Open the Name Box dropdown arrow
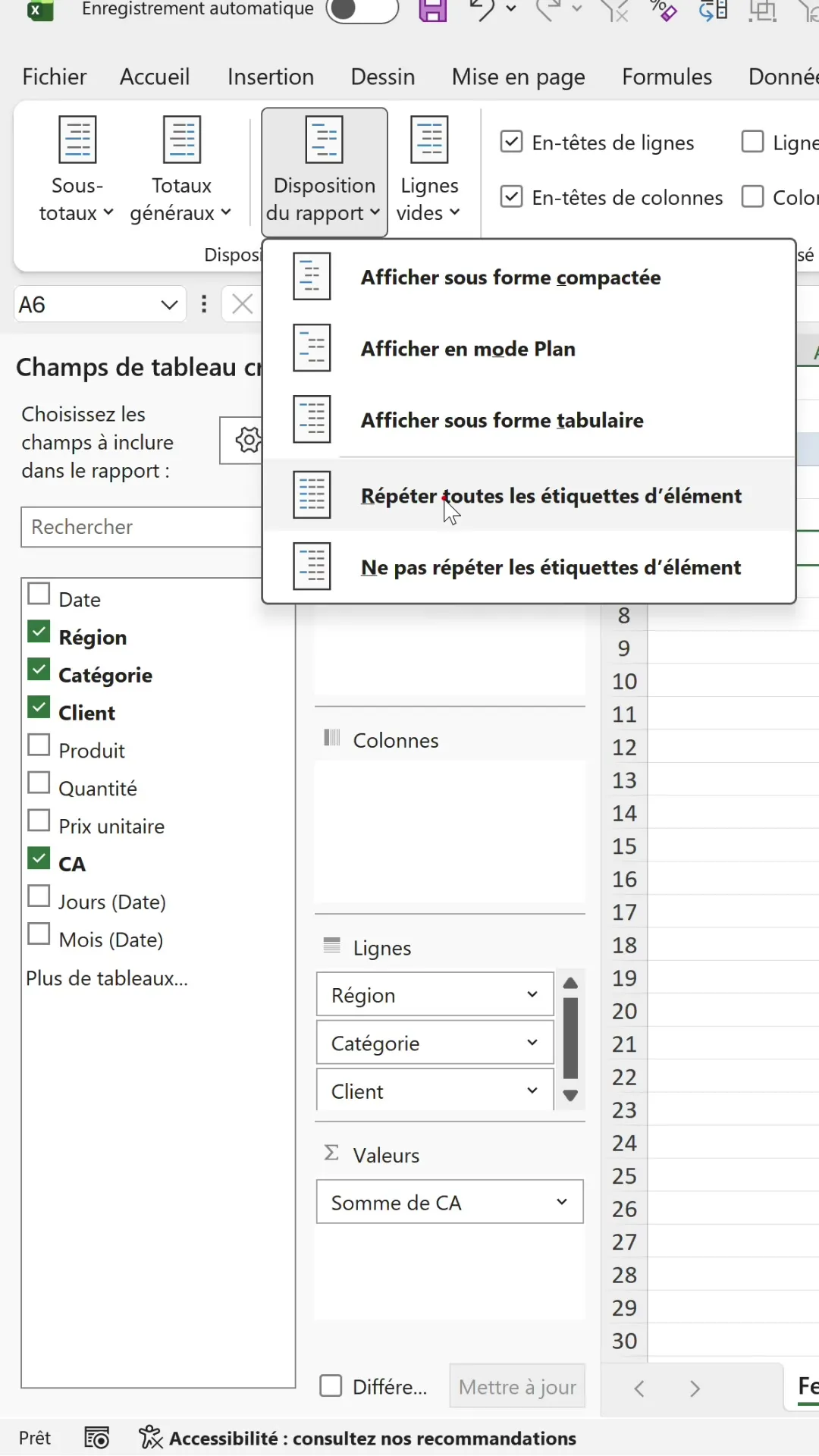The image size is (819, 1456). [x=169, y=305]
